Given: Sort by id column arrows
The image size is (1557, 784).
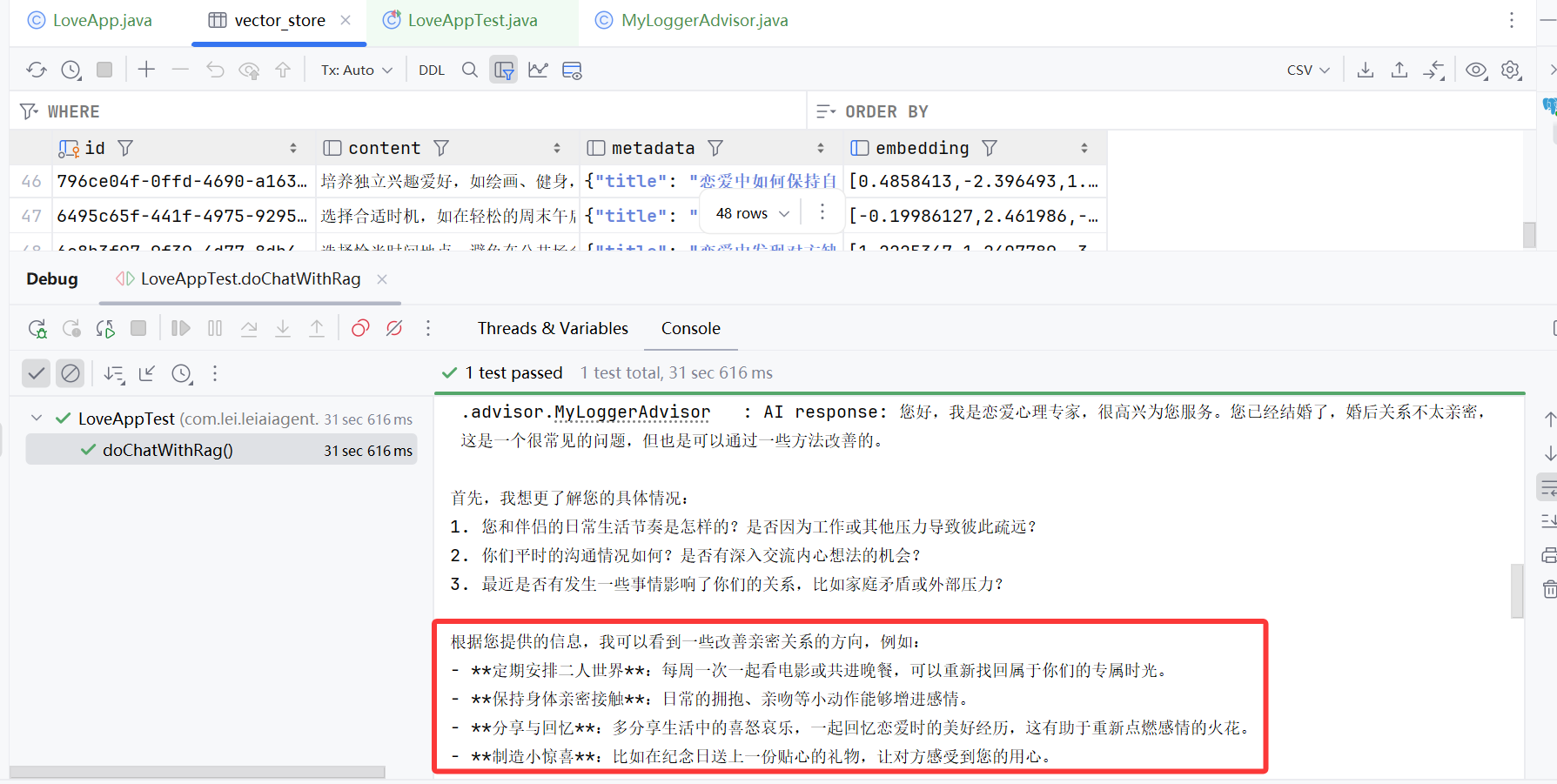Looking at the screenshot, I should tap(293, 148).
